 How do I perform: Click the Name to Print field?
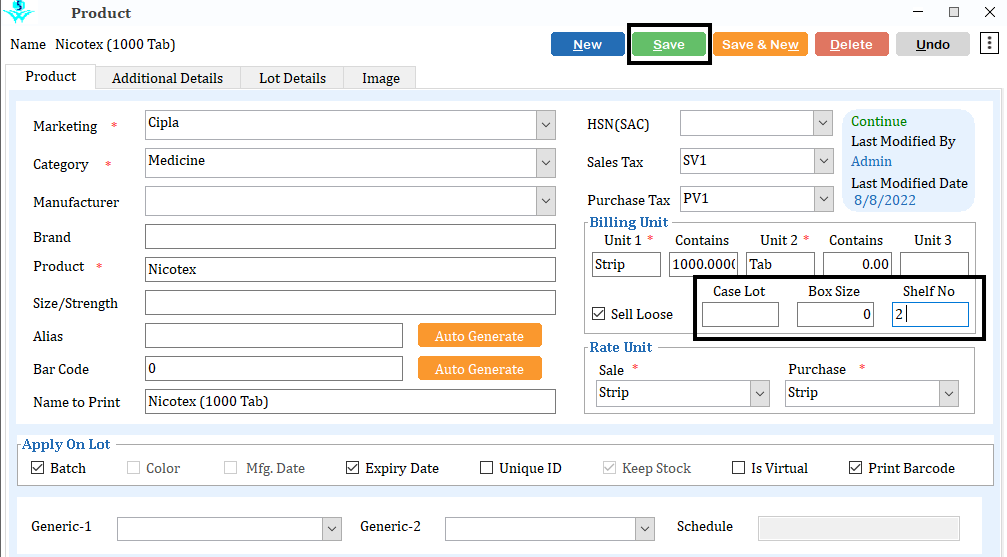pyautogui.click(x=350, y=402)
